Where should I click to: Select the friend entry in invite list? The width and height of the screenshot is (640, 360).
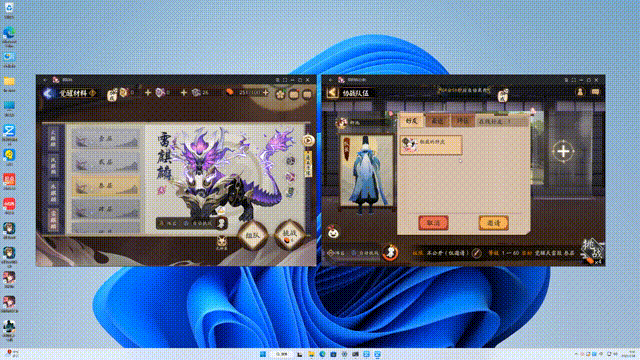point(431,145)
